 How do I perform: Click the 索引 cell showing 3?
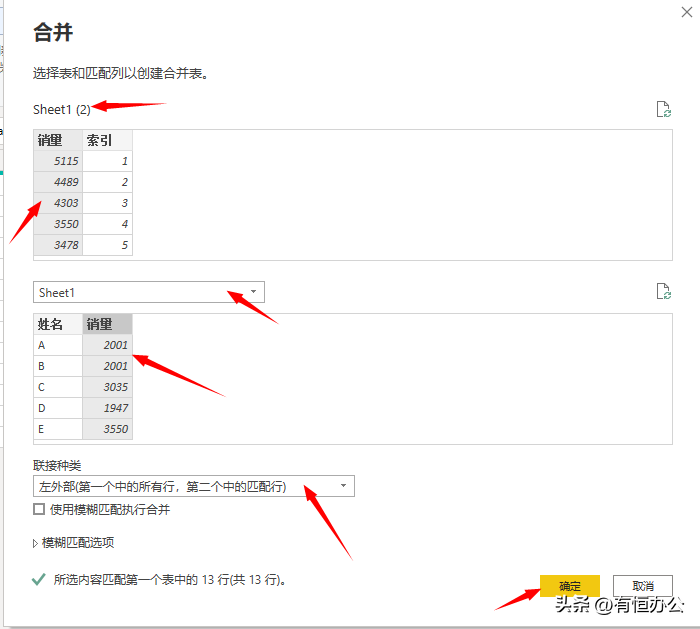click(x=107, y=203)
